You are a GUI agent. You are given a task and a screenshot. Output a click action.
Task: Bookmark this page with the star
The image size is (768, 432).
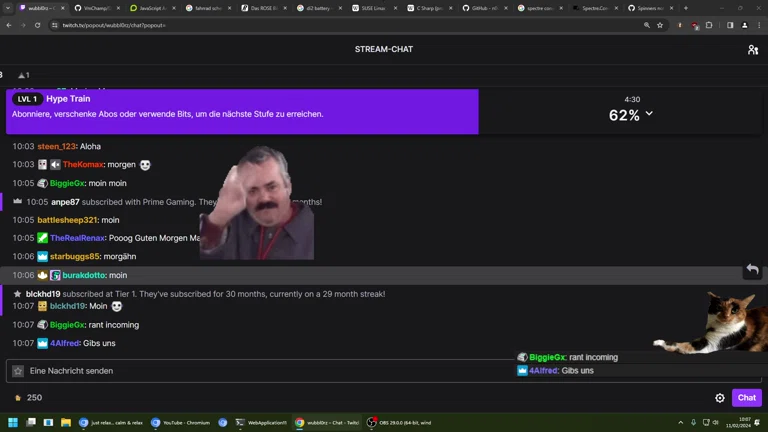tap(660, 25)
